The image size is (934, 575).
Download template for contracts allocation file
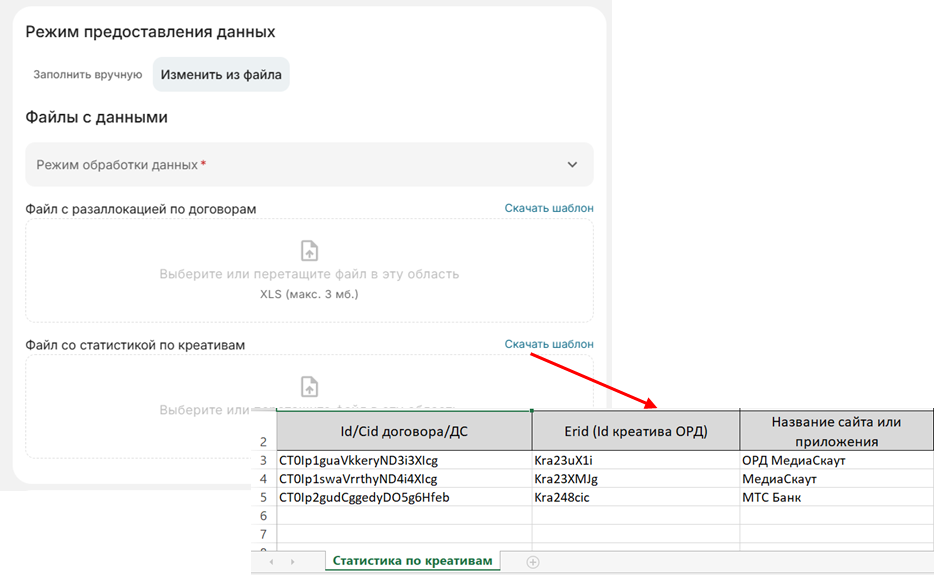(x=548, y=208)
